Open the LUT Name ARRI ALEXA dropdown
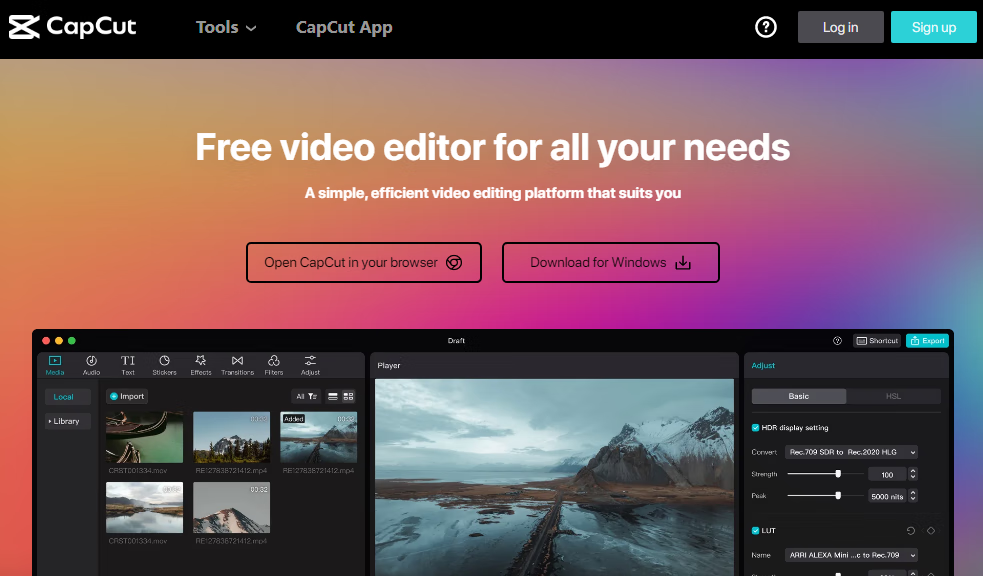983x576 pixels. 851,555
